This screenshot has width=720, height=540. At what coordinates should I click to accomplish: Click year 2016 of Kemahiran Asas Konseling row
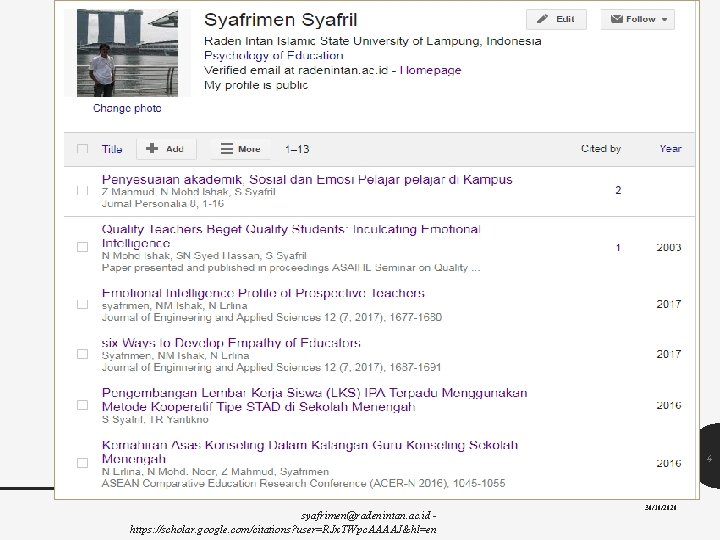coord(669,463)
